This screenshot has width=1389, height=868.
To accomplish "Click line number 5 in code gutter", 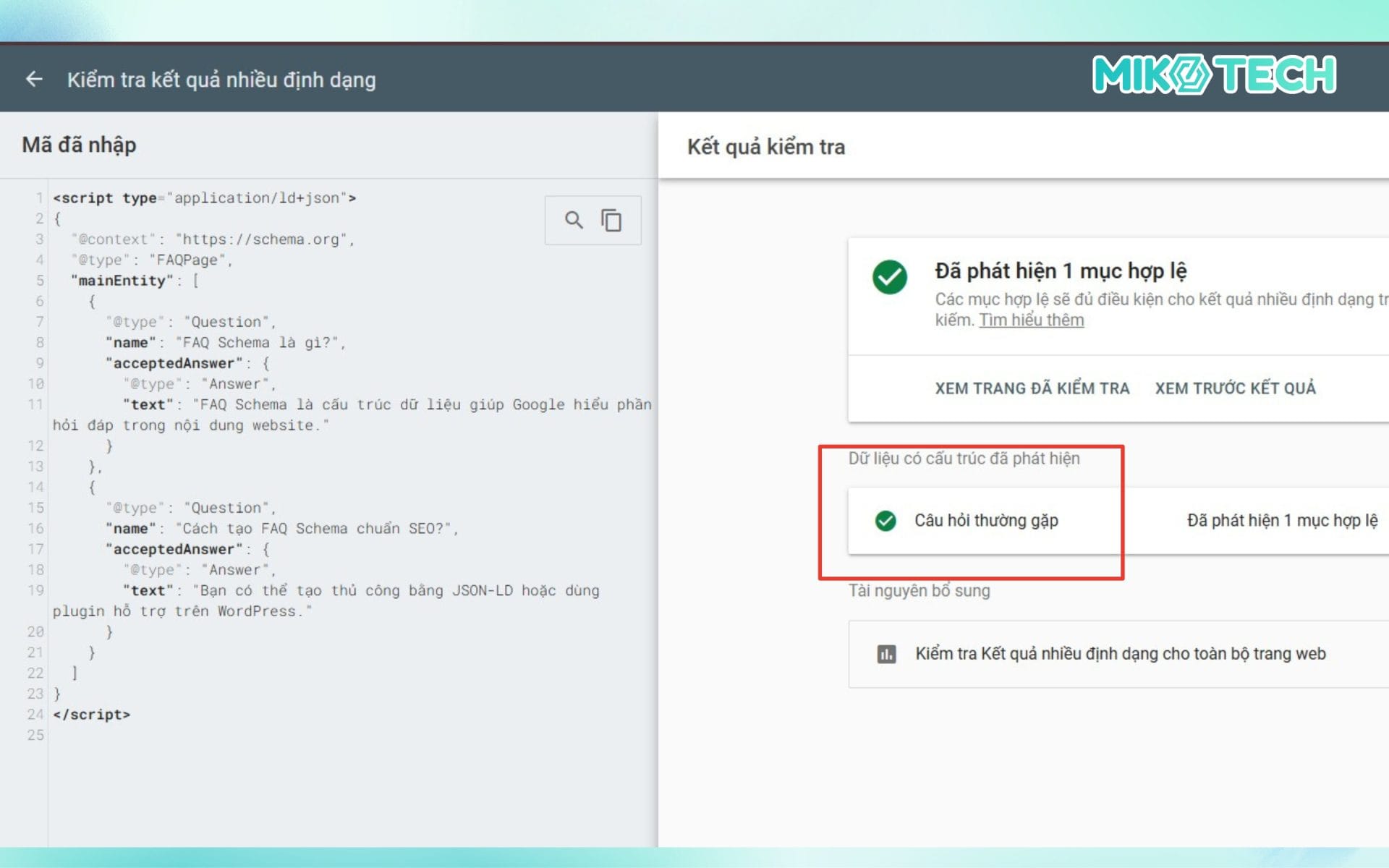I will coord(40,281).
